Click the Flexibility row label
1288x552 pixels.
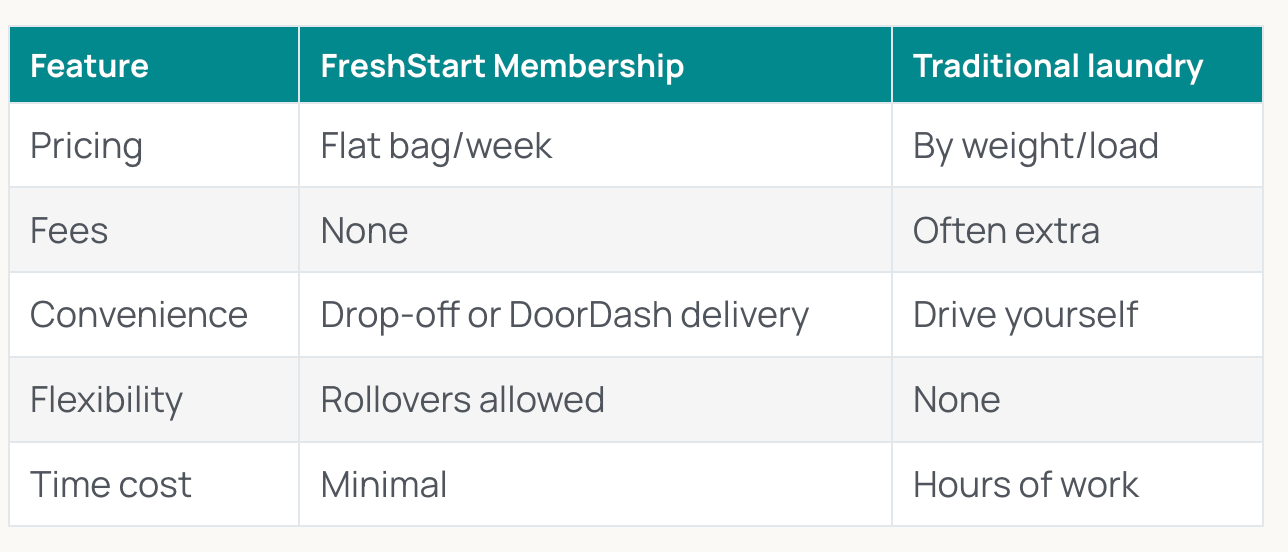106,400
